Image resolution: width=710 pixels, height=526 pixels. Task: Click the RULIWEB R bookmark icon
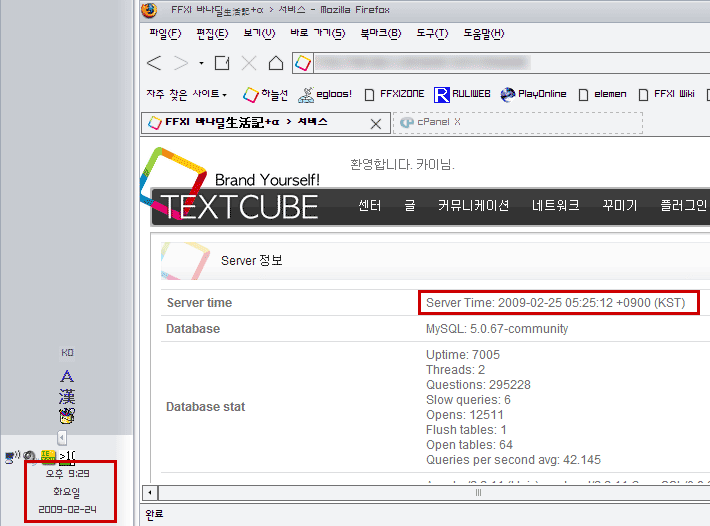tap(441, 95)
